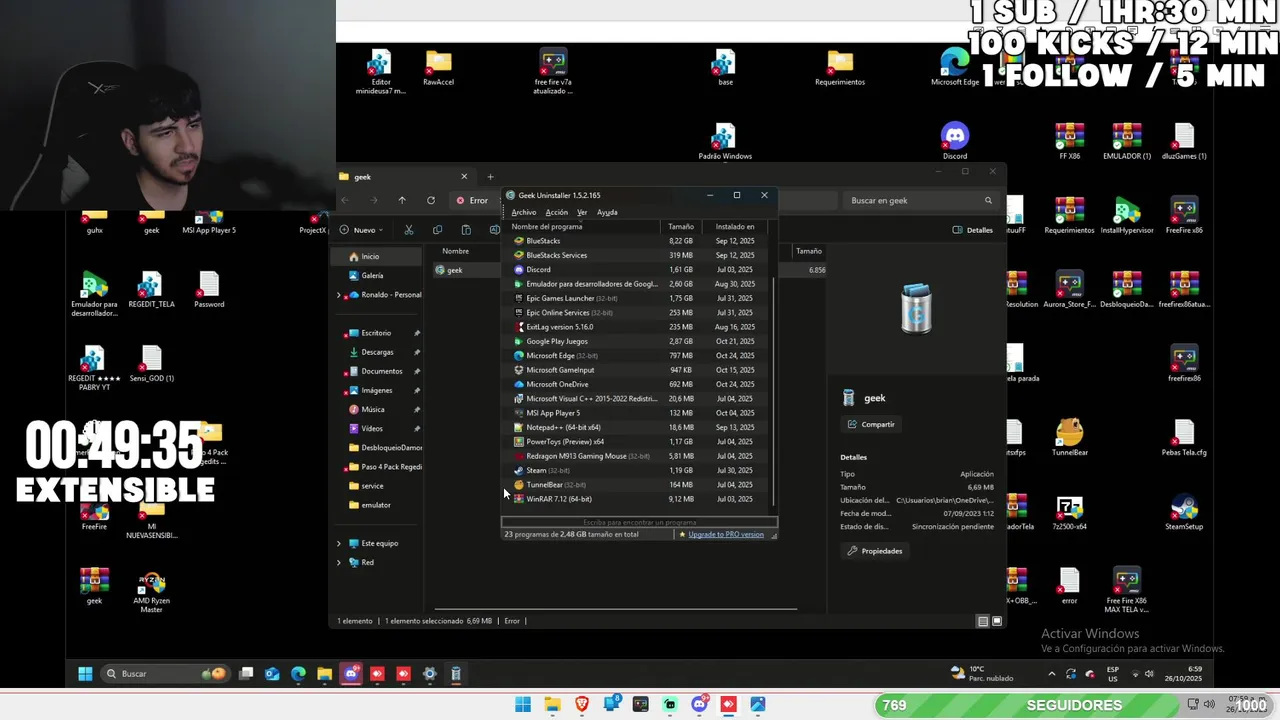1280x720 pixels.
Task: Add a new Explorer tab
Action: [490, 177]
